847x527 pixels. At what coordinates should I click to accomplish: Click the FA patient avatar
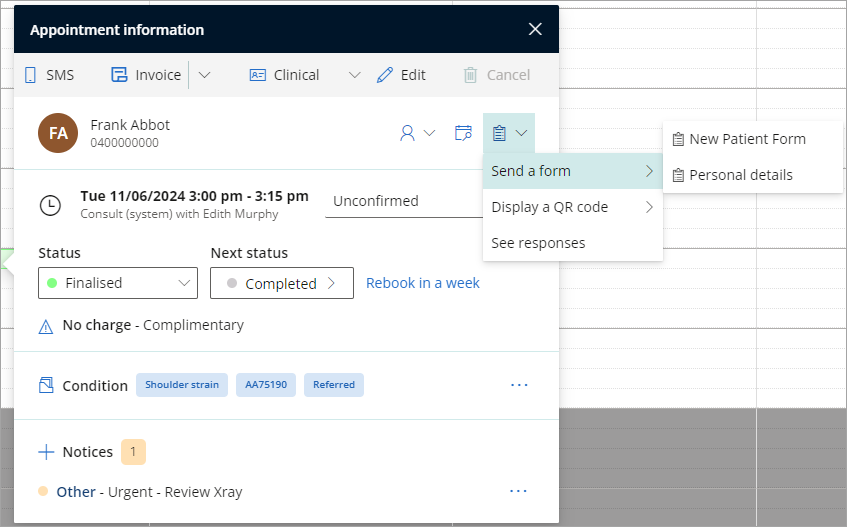click(x=58, y=133)
